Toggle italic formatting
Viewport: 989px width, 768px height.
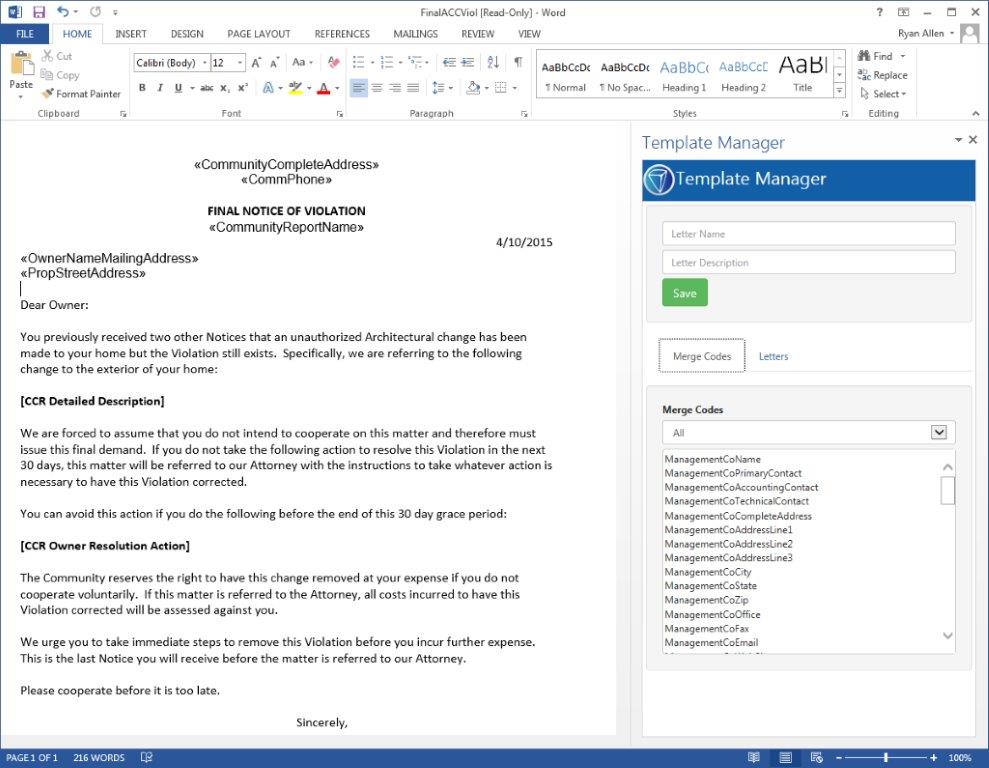point(160,88)
